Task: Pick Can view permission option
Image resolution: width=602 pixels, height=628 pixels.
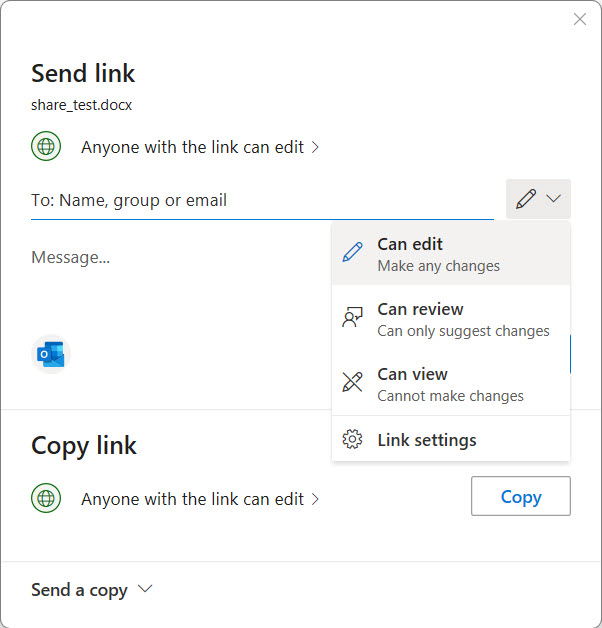Action: coord(451,384)
